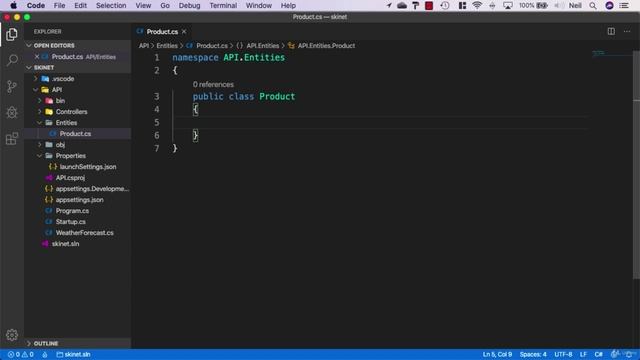
Task: Open the Explorer view in activity bar
Action: [12, 34]
